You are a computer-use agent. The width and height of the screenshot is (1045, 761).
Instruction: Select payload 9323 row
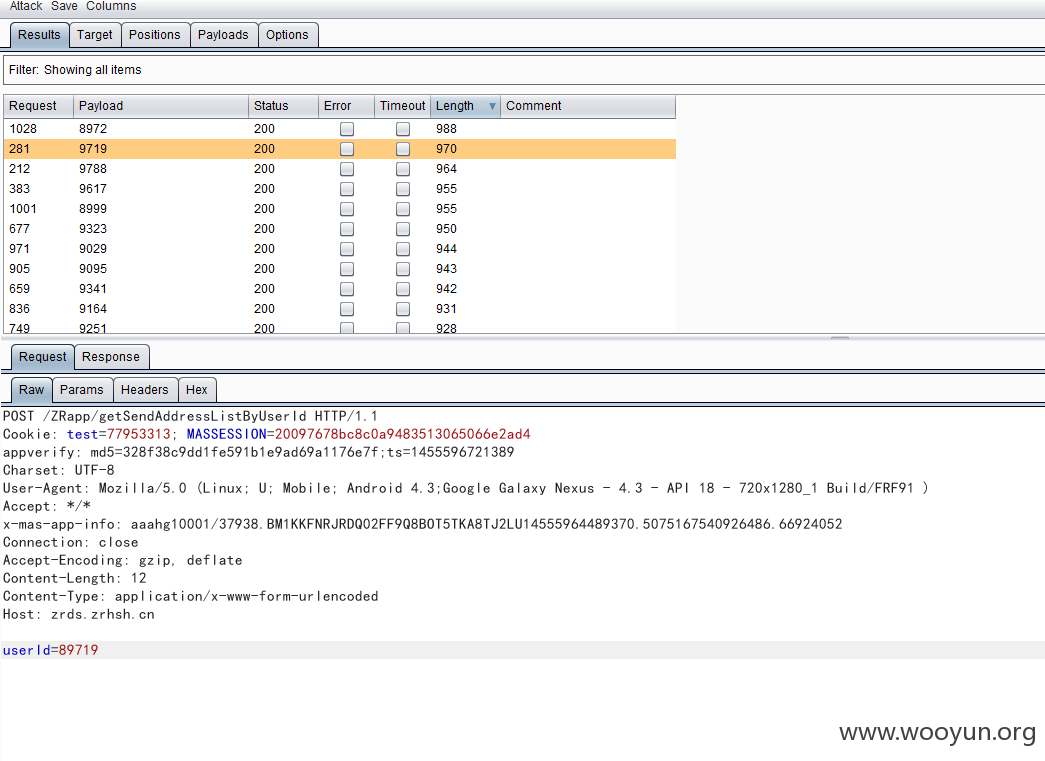click(340, 229)
